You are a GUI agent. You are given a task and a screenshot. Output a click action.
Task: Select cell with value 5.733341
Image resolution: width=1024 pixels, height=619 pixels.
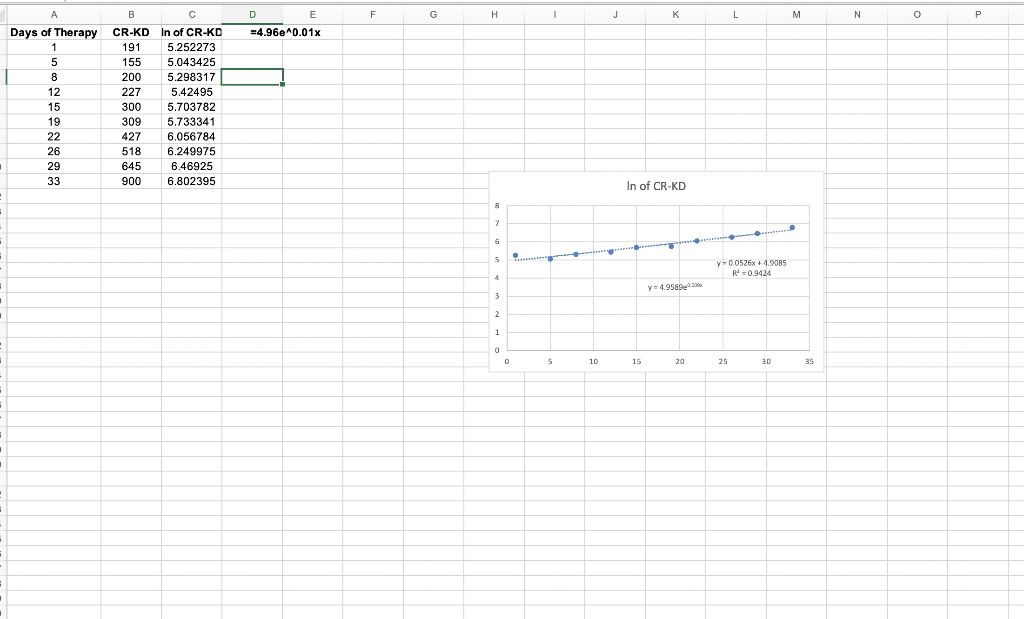pos(191,121)
